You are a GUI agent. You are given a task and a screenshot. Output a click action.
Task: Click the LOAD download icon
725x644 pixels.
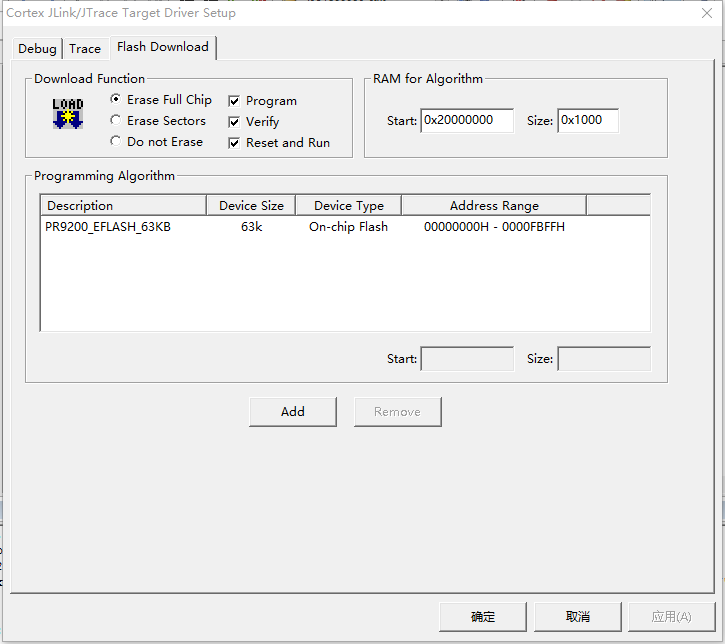(x=68, y=113)
